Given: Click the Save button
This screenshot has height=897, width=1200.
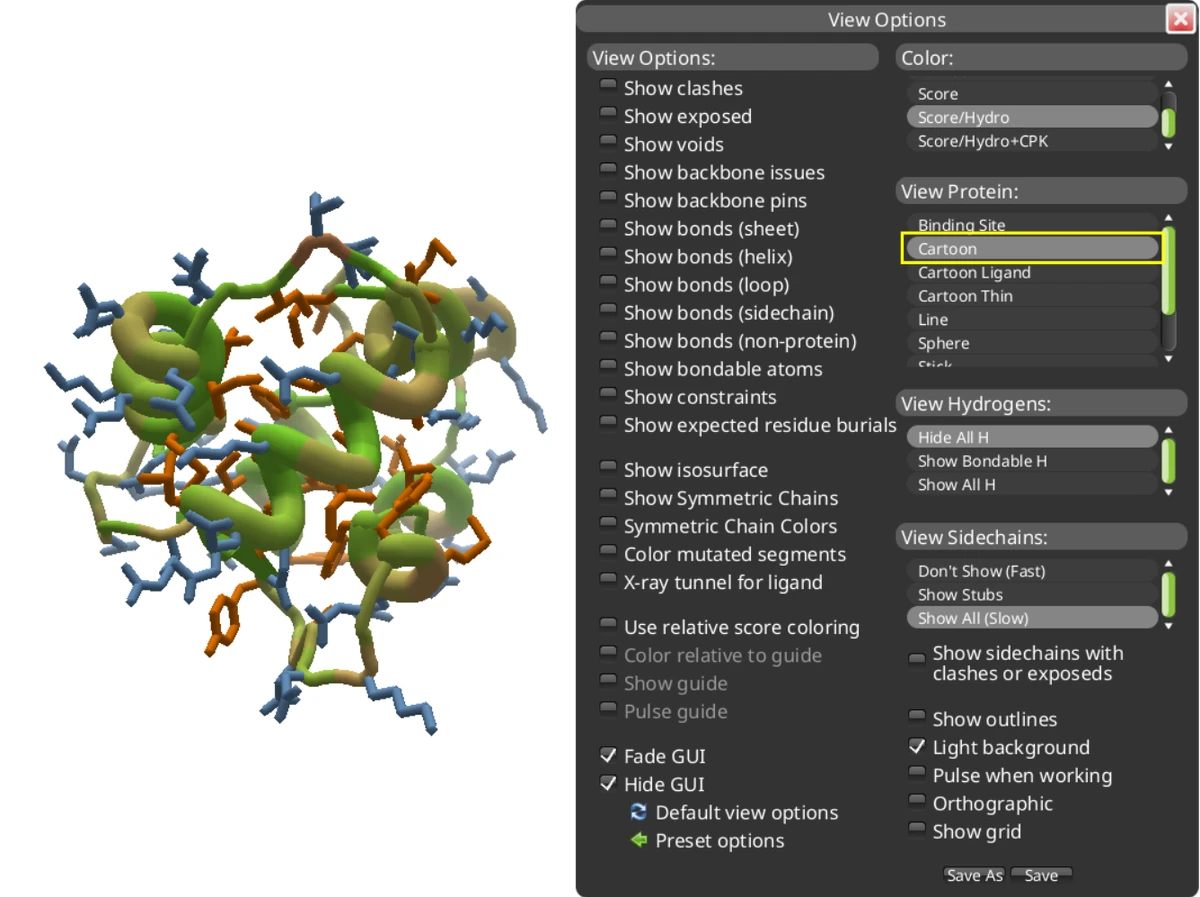Looking at the screenshot, I should click(x=1041, y=874).
